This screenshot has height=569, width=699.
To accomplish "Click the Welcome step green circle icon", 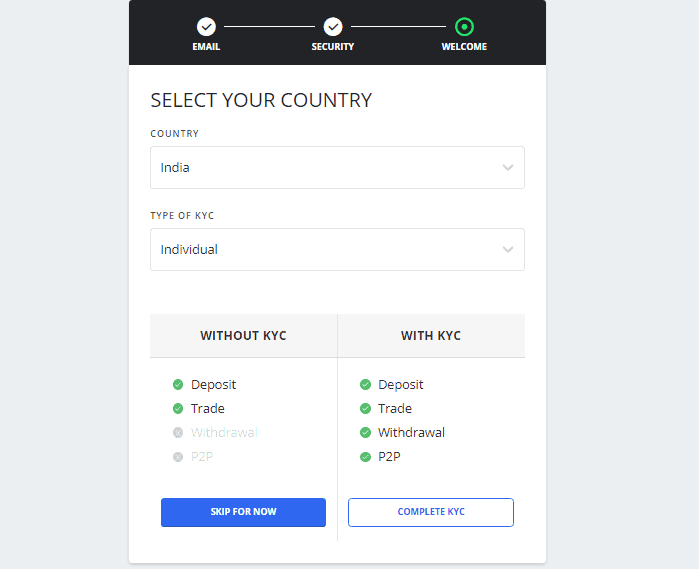I will (464, 27).
